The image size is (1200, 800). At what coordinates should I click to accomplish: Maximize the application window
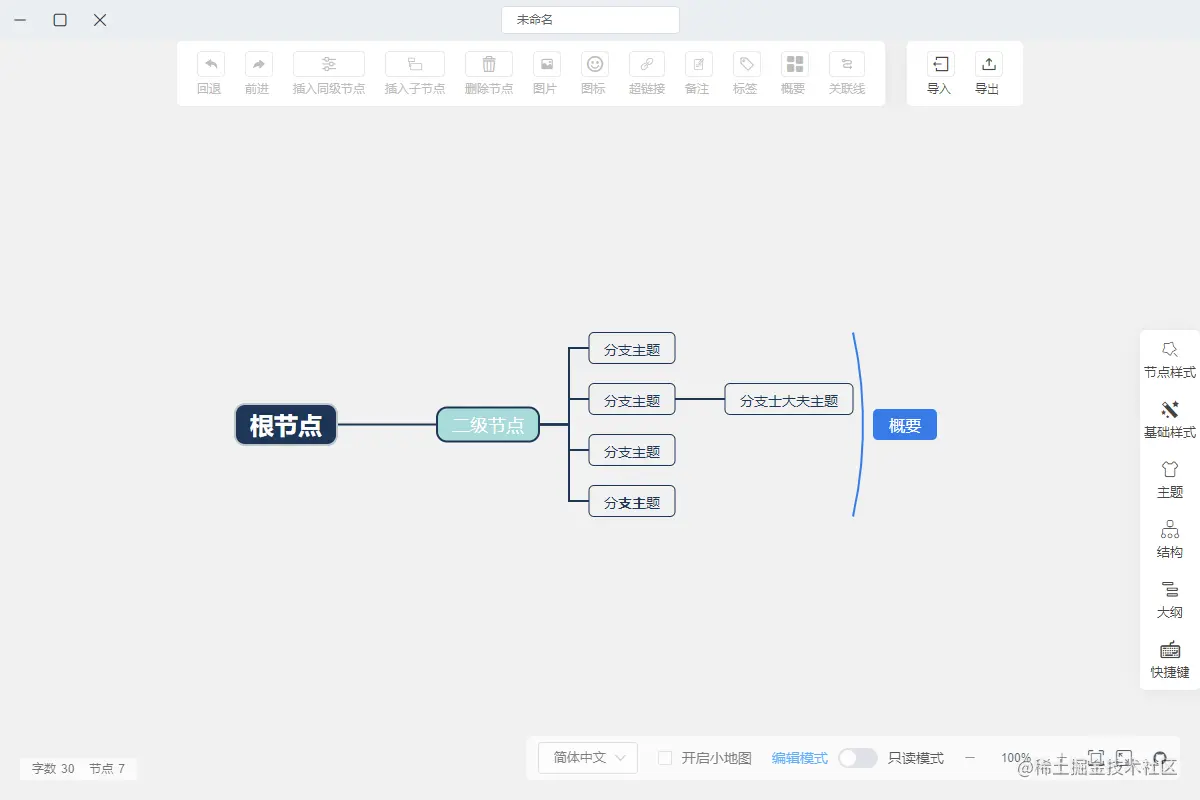[60, 20]
